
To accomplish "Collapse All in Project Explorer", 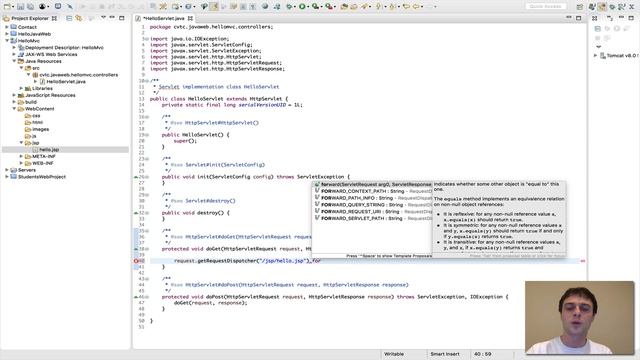I will [x=69, y=18].
